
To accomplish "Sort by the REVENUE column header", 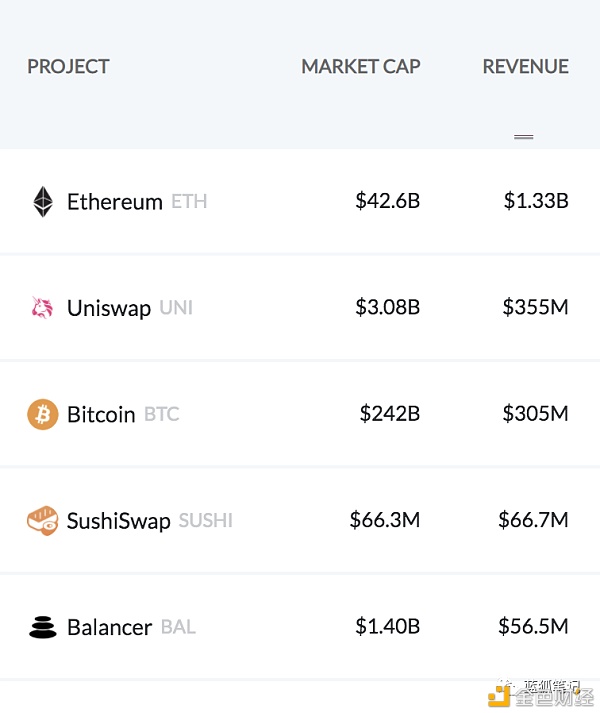I will (x=525, y=67).
